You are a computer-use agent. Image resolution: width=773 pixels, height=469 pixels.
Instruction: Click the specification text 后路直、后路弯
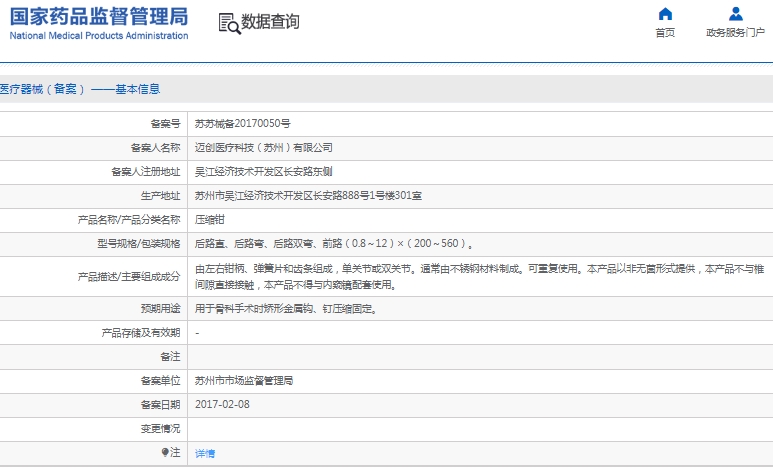[334, 244]
